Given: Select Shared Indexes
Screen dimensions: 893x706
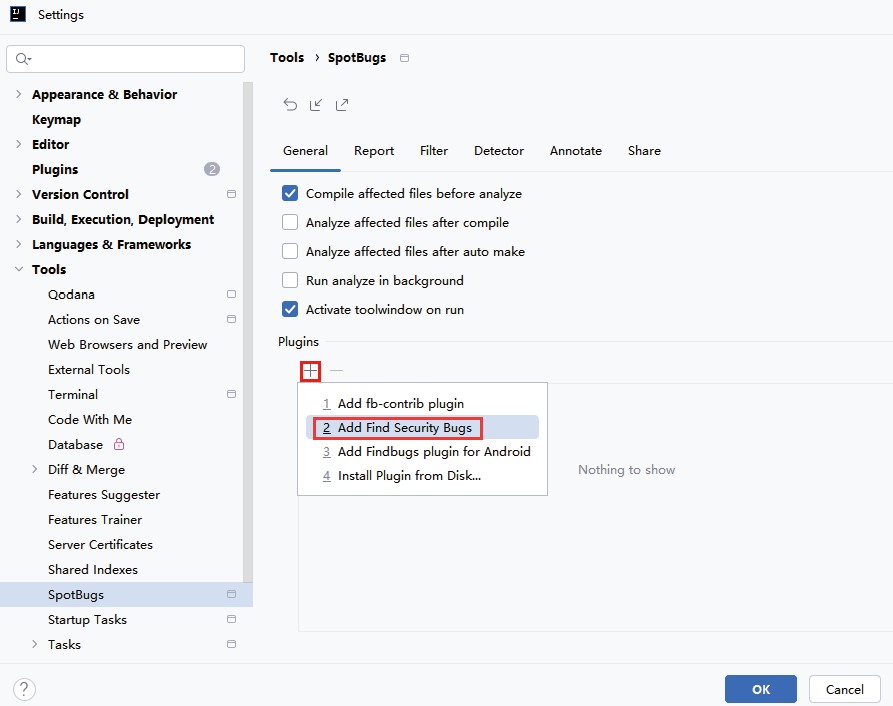Looking at the screenshot, I should (x=93, y=570).
